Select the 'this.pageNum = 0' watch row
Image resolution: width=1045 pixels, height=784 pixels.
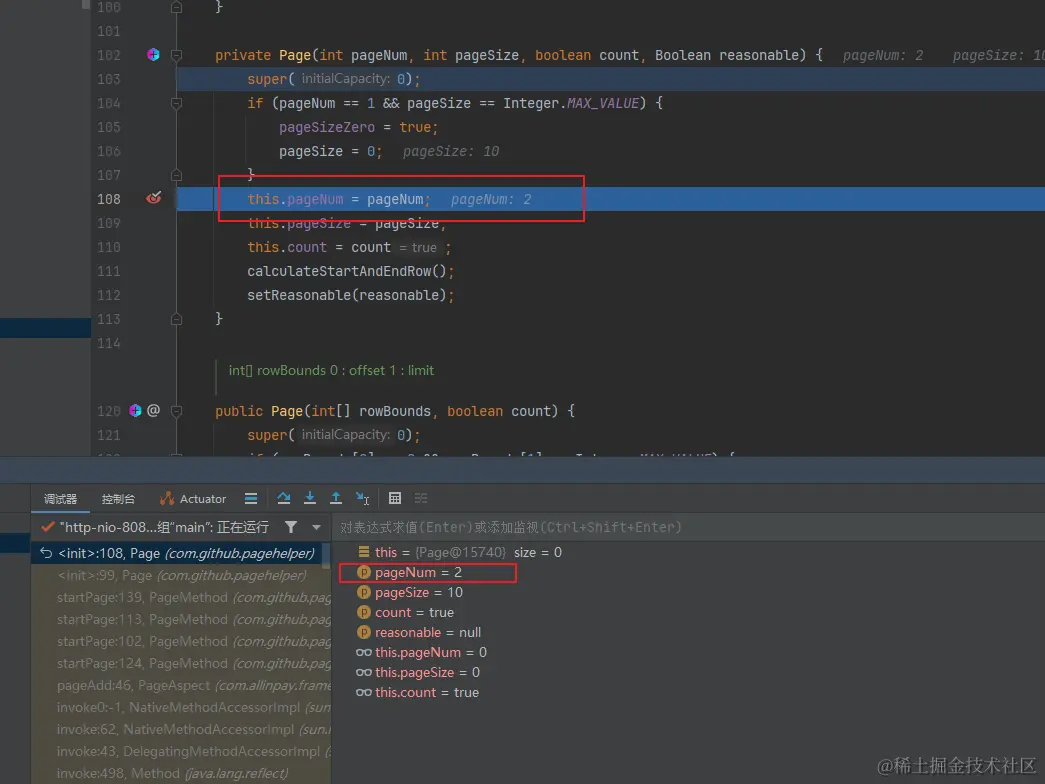click(688, 652)
